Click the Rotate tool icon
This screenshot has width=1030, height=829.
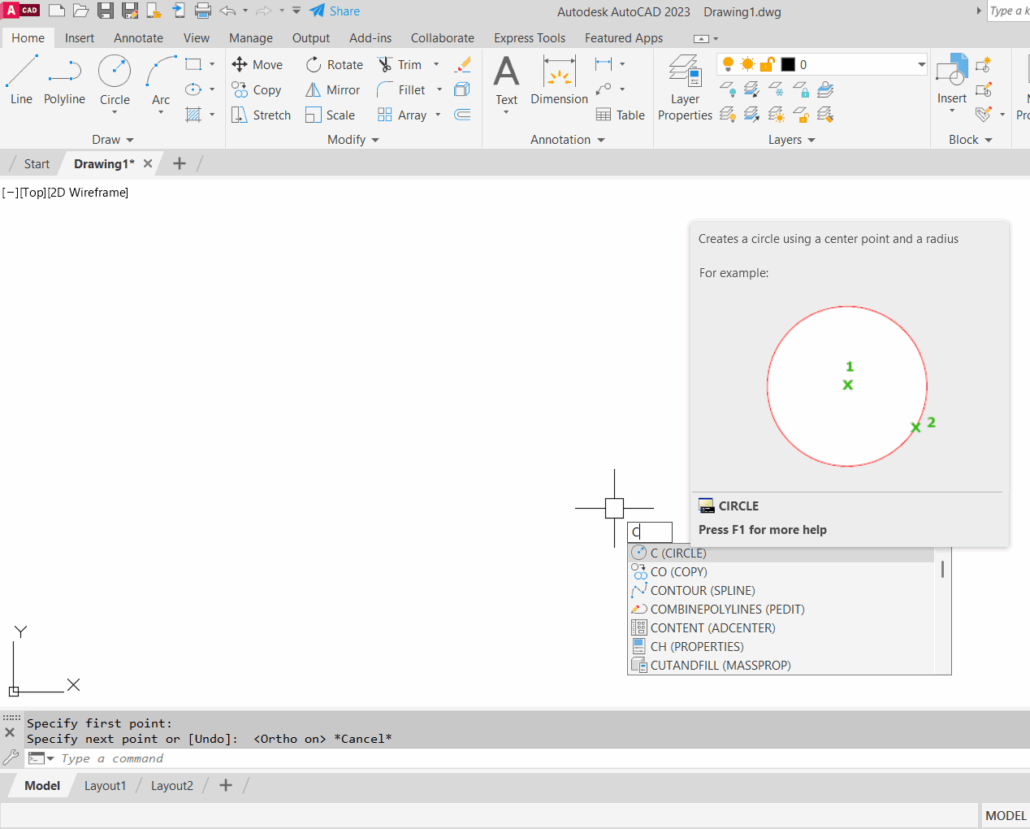[314, 65]
